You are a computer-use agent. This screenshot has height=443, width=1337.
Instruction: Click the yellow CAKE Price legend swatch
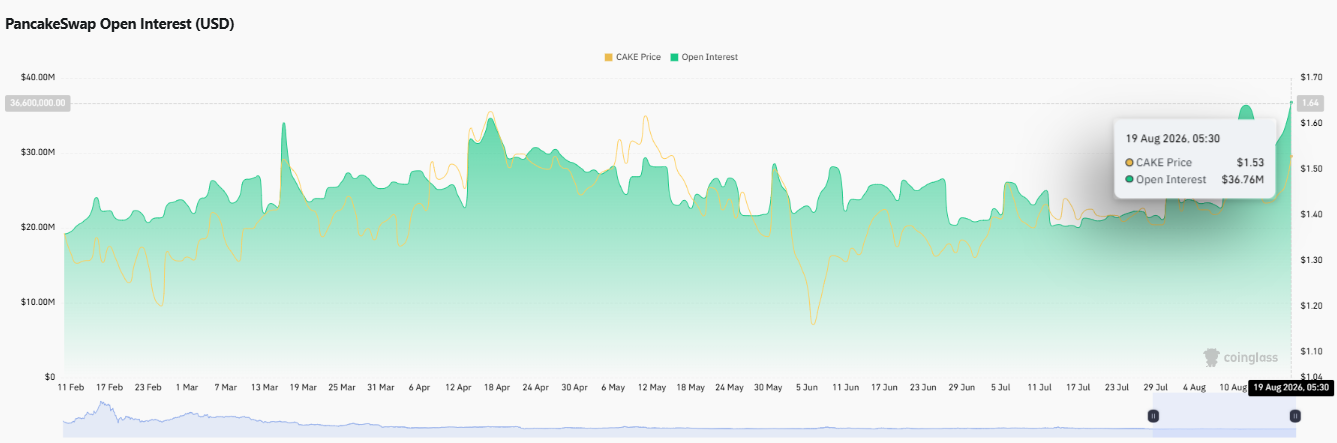(x=608, y=57)
